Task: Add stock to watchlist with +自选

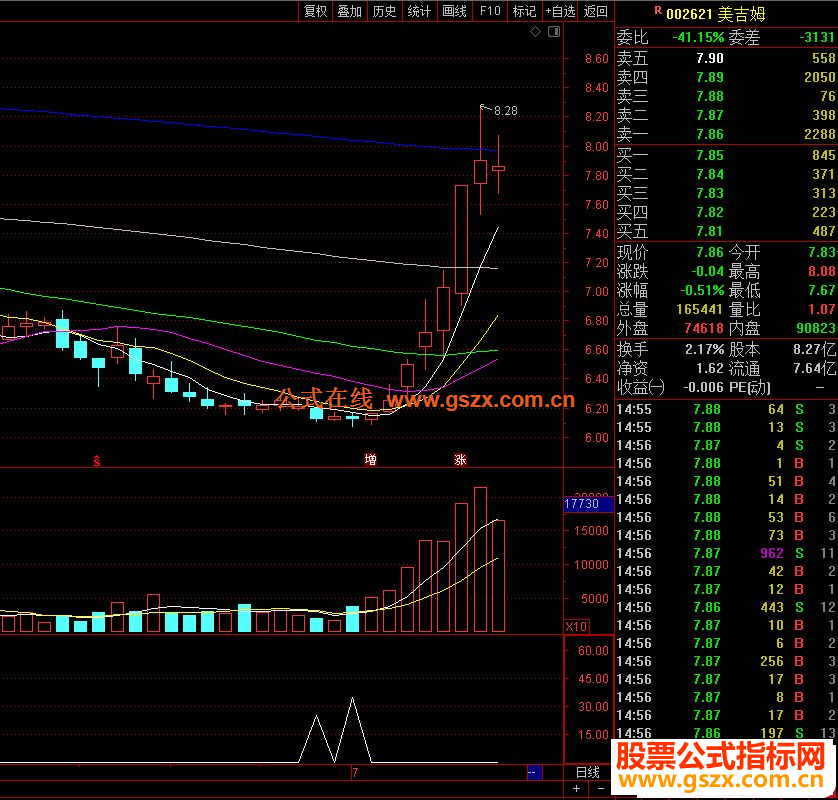Action: click(560, 11)
